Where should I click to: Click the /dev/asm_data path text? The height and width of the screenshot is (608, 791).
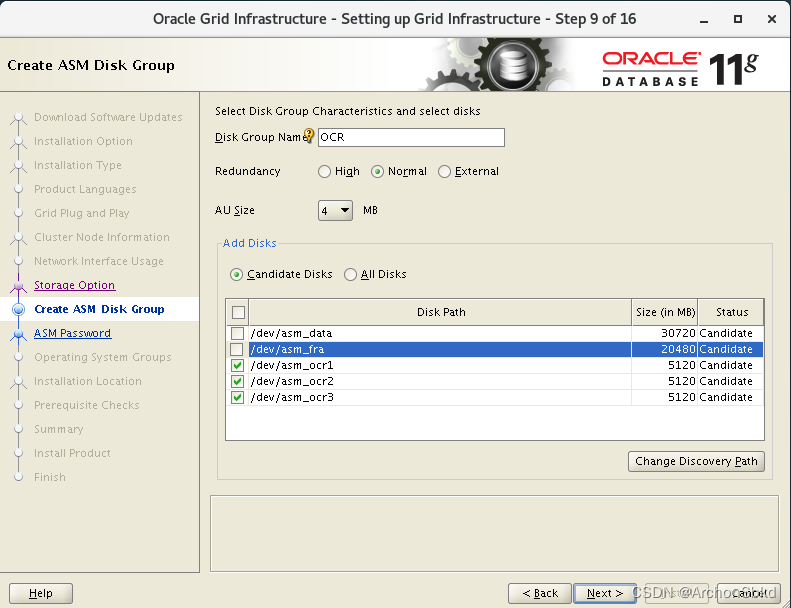(x=292, y=334)
